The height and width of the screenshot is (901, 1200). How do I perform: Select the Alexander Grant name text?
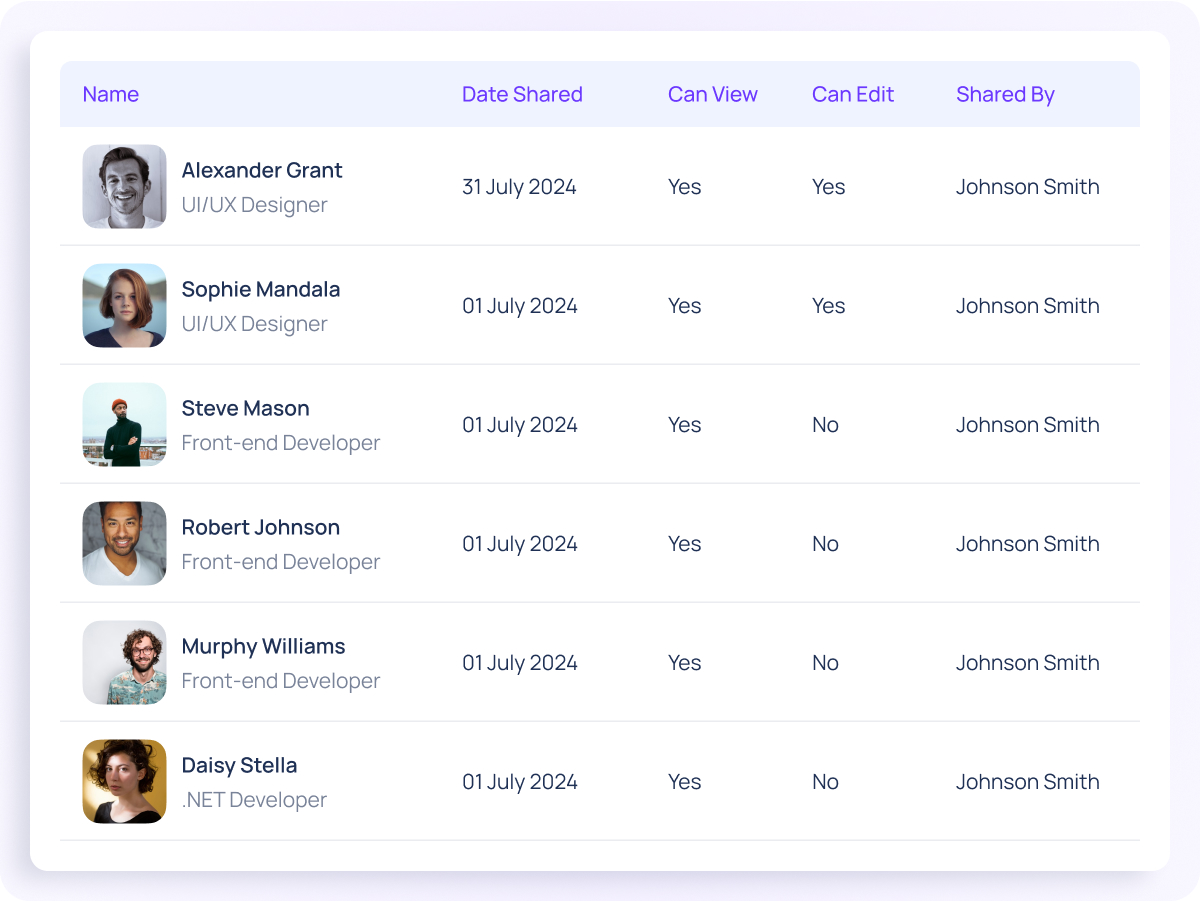(262, 170)
